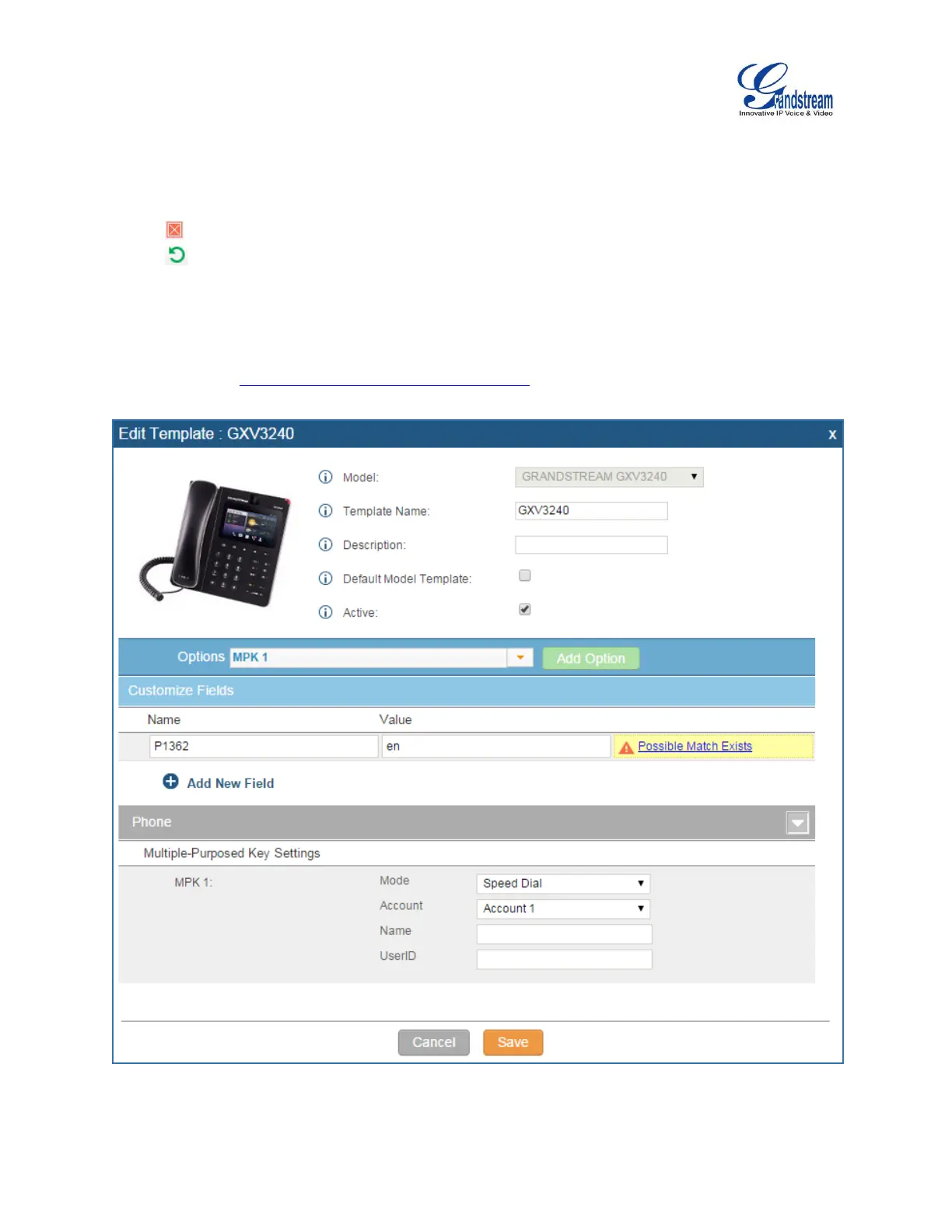
Task: Click the Save button
Action: click(513, 1042)
